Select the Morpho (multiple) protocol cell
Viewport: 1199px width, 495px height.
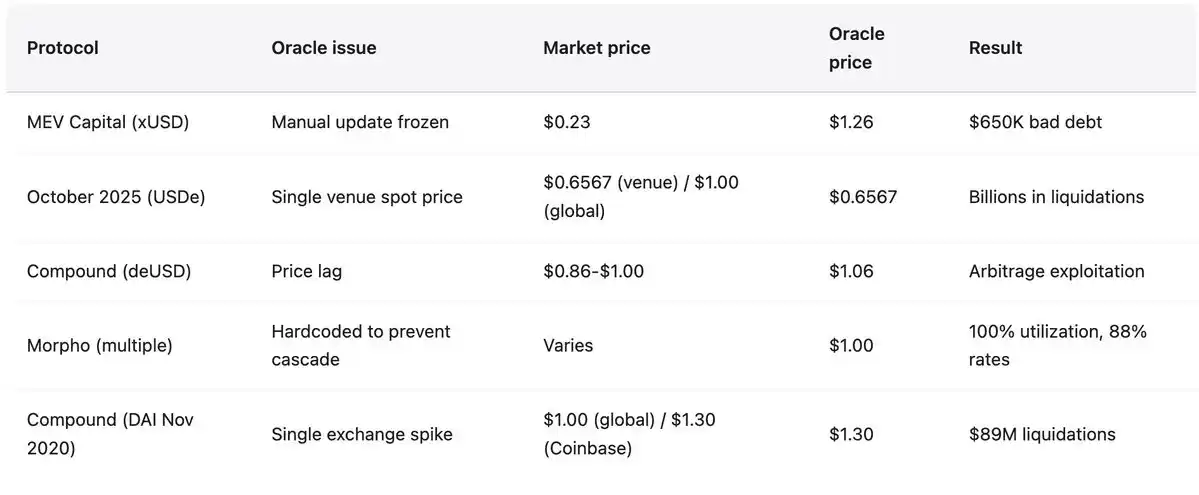[x=100, y=345]
